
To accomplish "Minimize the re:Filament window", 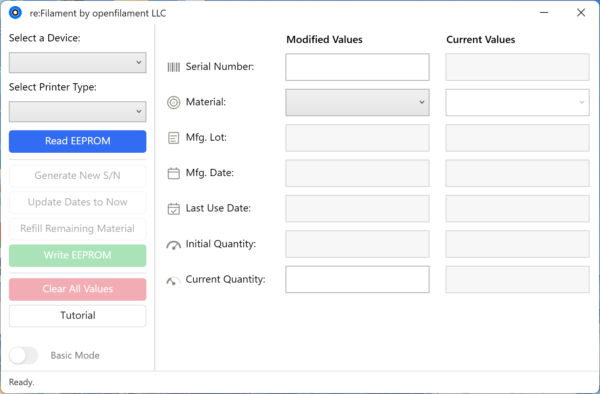I will click(544, 13).
